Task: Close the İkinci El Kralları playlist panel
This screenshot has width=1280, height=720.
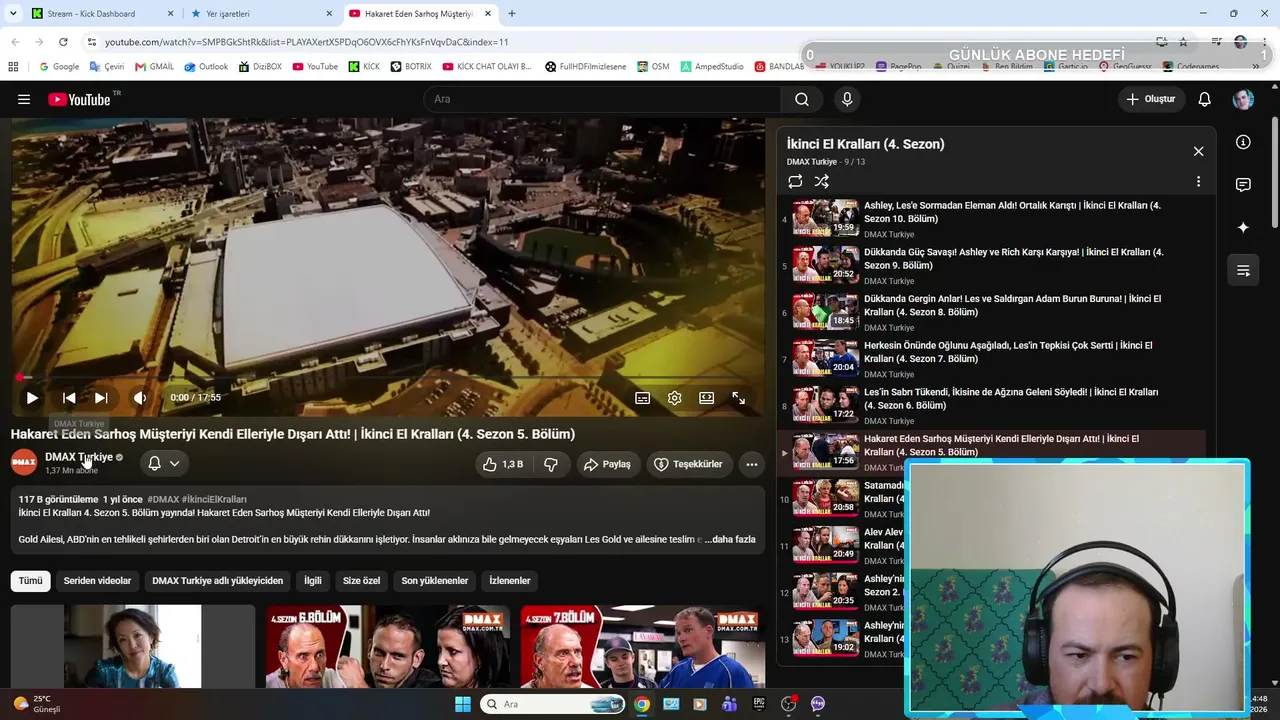Action: point(1198,151)
